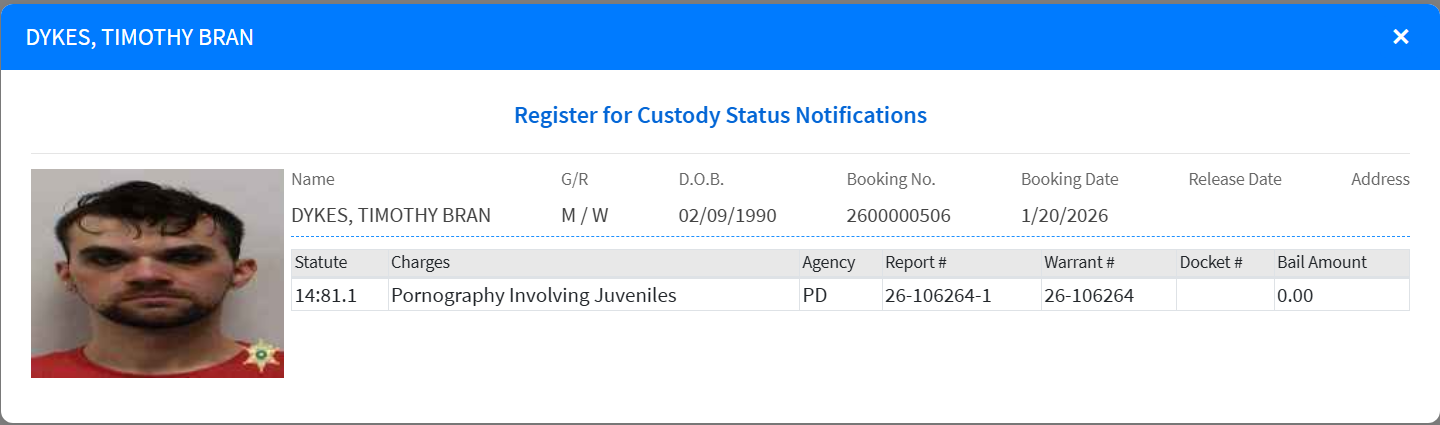The width and height of the screenshot is (1440, 425).
Task: Click the booking date 1/20/2026
Action: 1065,216
